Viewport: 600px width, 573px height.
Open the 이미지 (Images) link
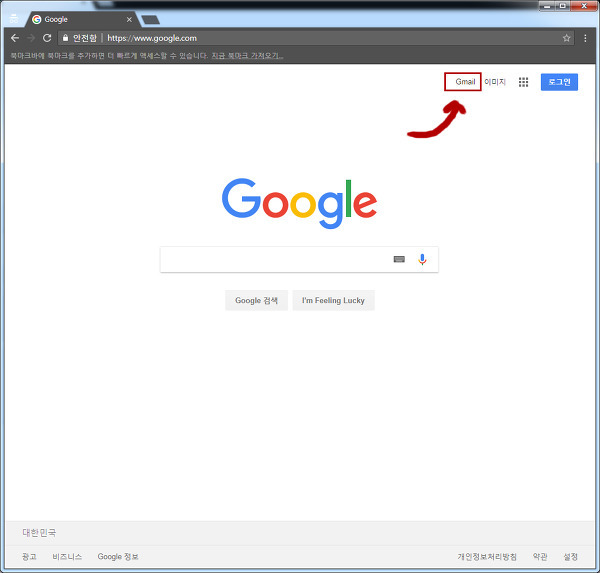point(495,82)
